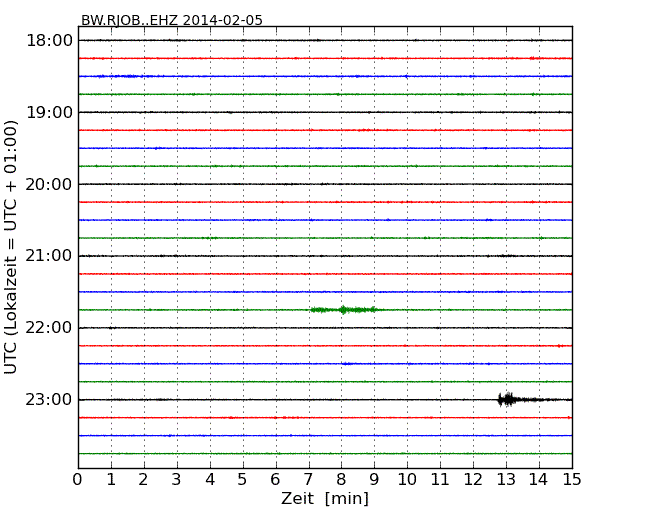
Task: Click the 22:00 time label
Action: tap(49, 328)
